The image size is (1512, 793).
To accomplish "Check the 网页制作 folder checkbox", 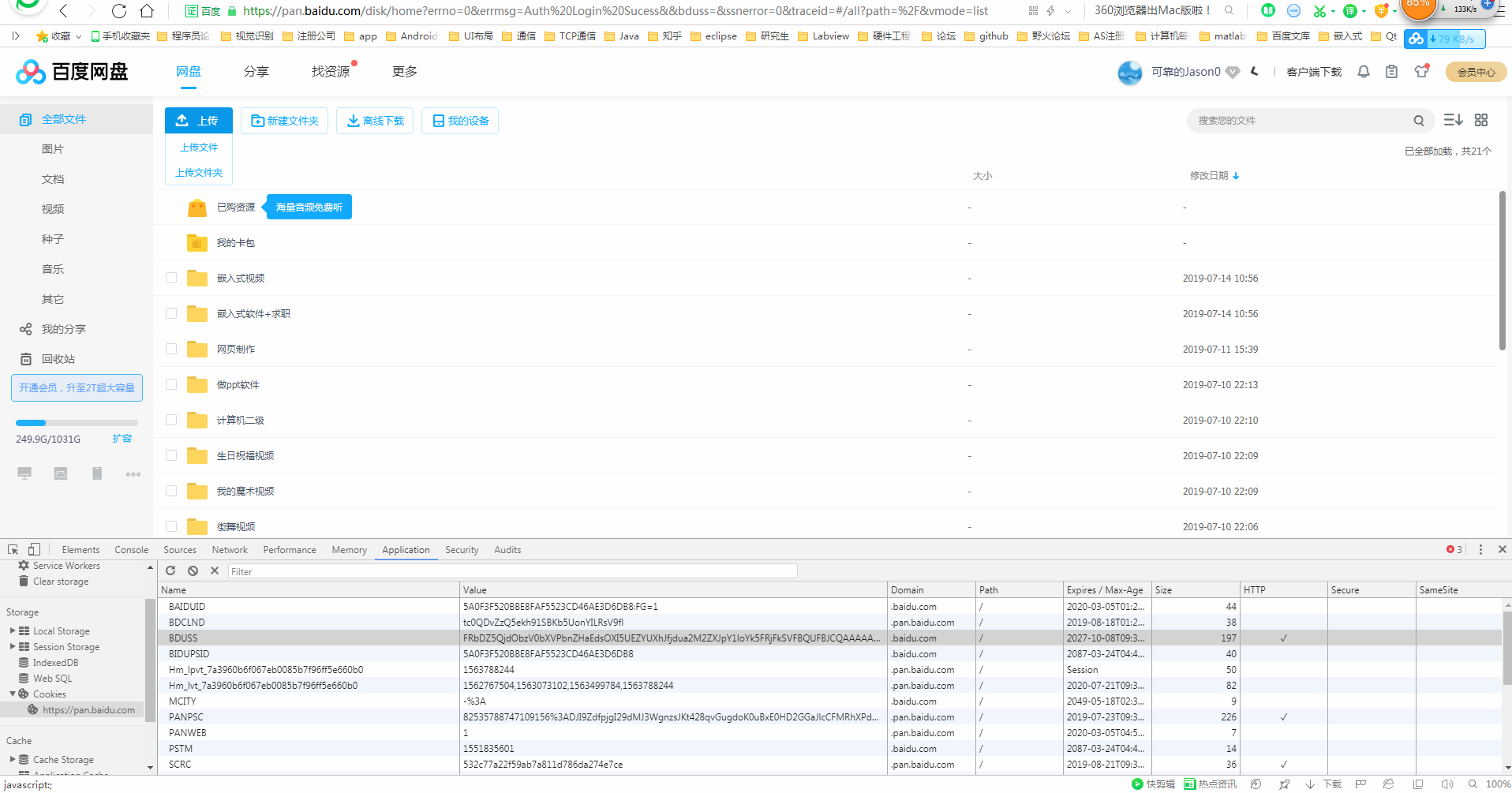I will [x=171, y=349].
